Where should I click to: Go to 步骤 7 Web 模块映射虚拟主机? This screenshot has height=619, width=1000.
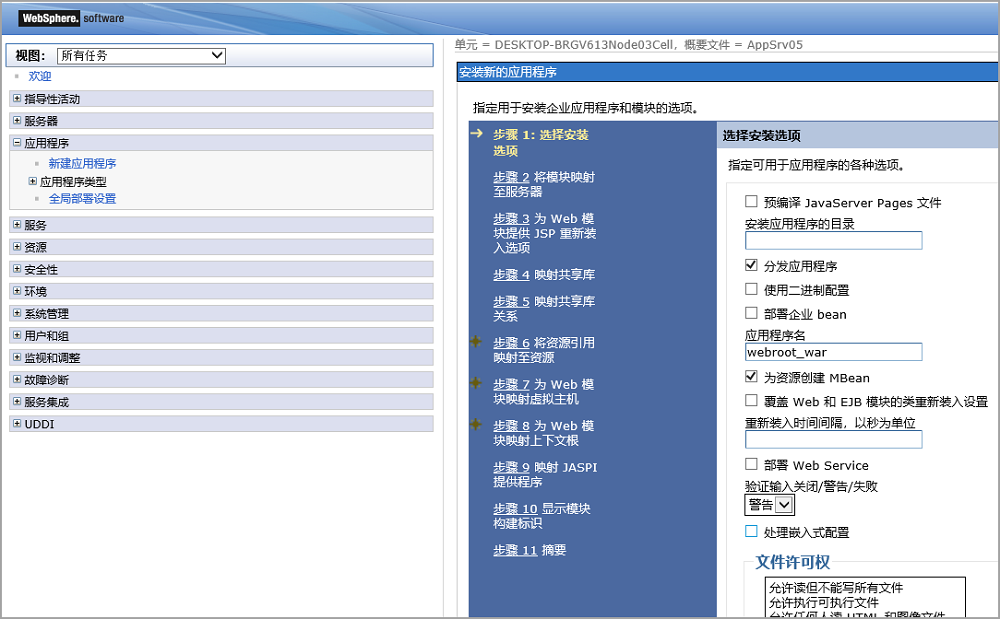click(511, 384)
